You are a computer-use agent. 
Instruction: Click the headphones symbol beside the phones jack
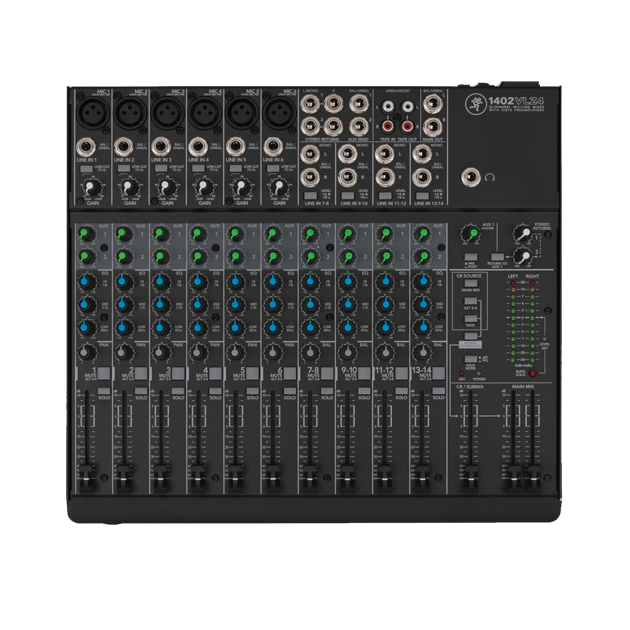490,177
